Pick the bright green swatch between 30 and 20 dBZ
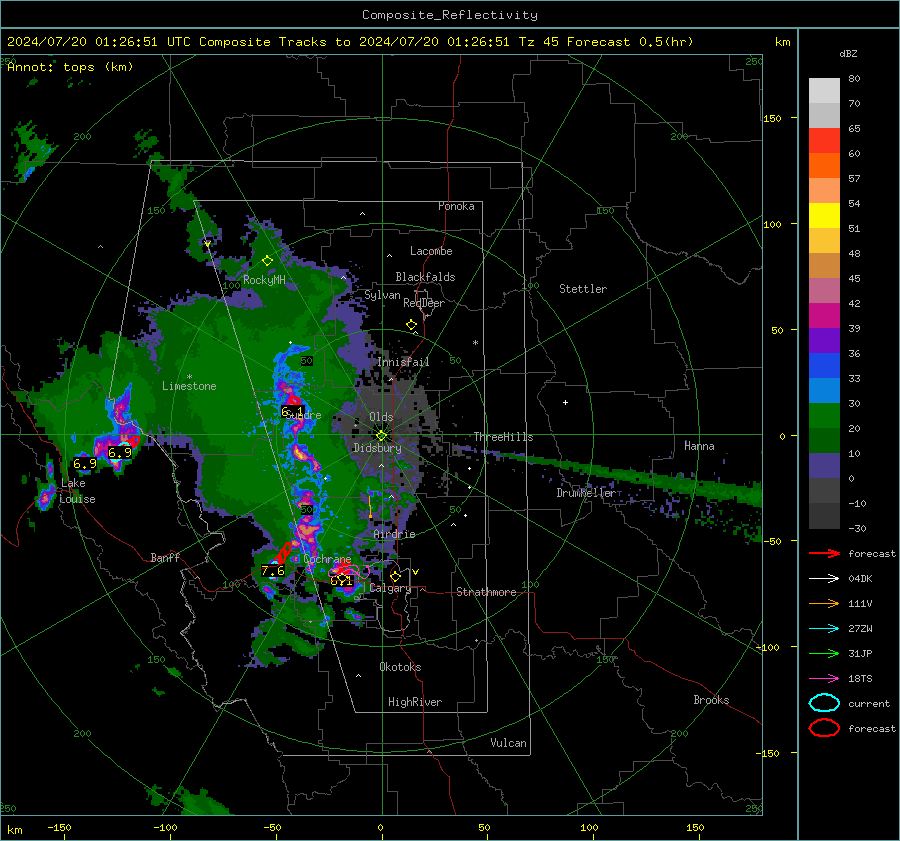Viewport: 900px width, 841px height. point(824,416)
